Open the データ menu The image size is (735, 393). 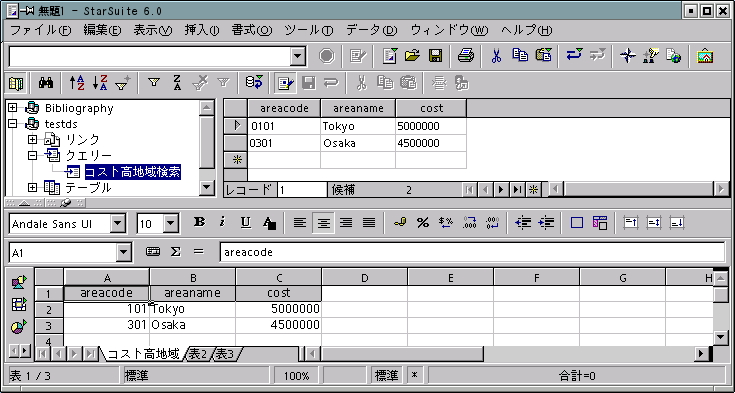[371, 30]
